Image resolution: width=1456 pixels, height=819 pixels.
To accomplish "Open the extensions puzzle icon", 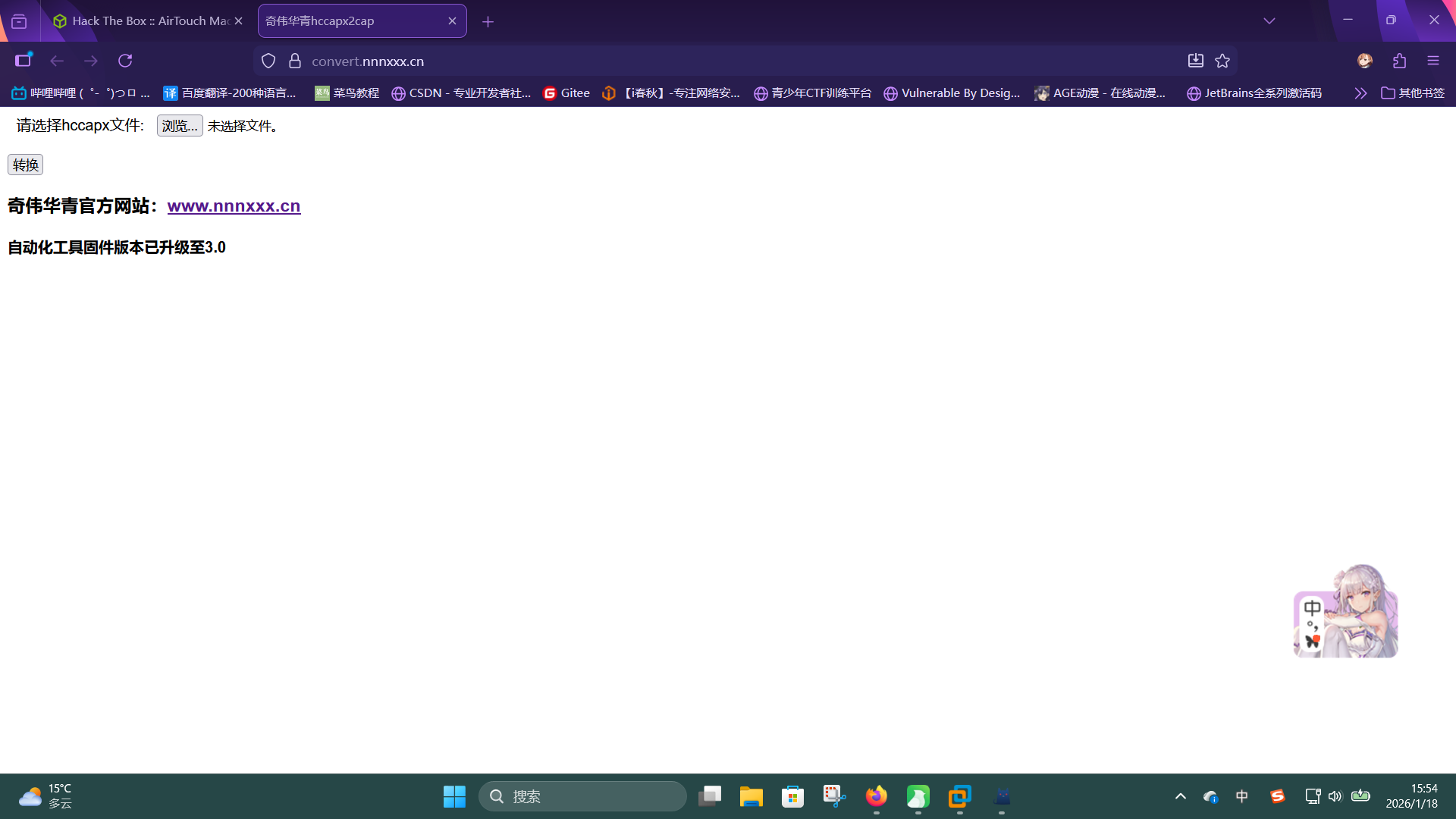I will click(1399, 61).
